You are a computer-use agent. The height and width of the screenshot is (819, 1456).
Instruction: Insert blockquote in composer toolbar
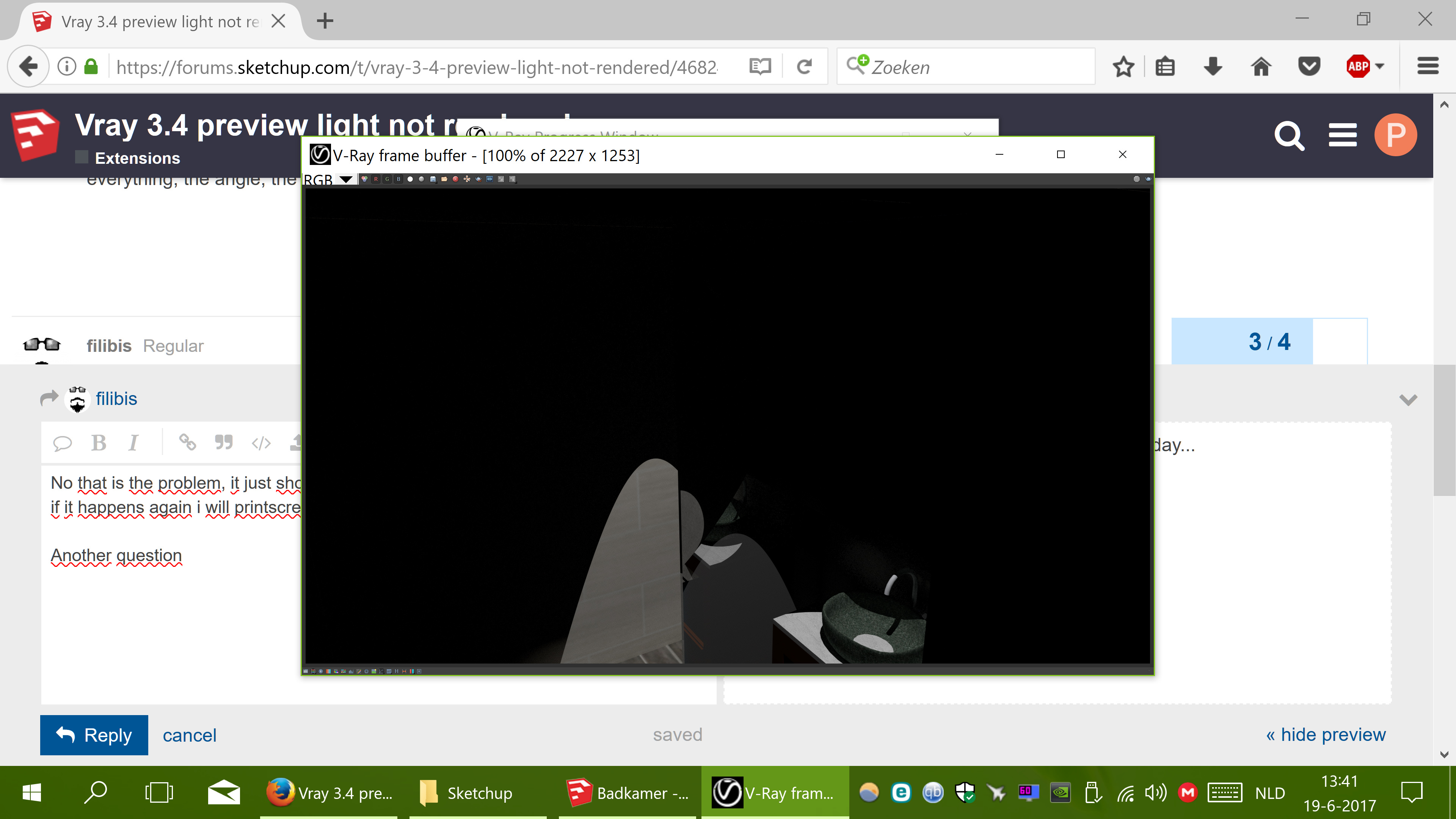pyautogui.click(x=224, y=442)
